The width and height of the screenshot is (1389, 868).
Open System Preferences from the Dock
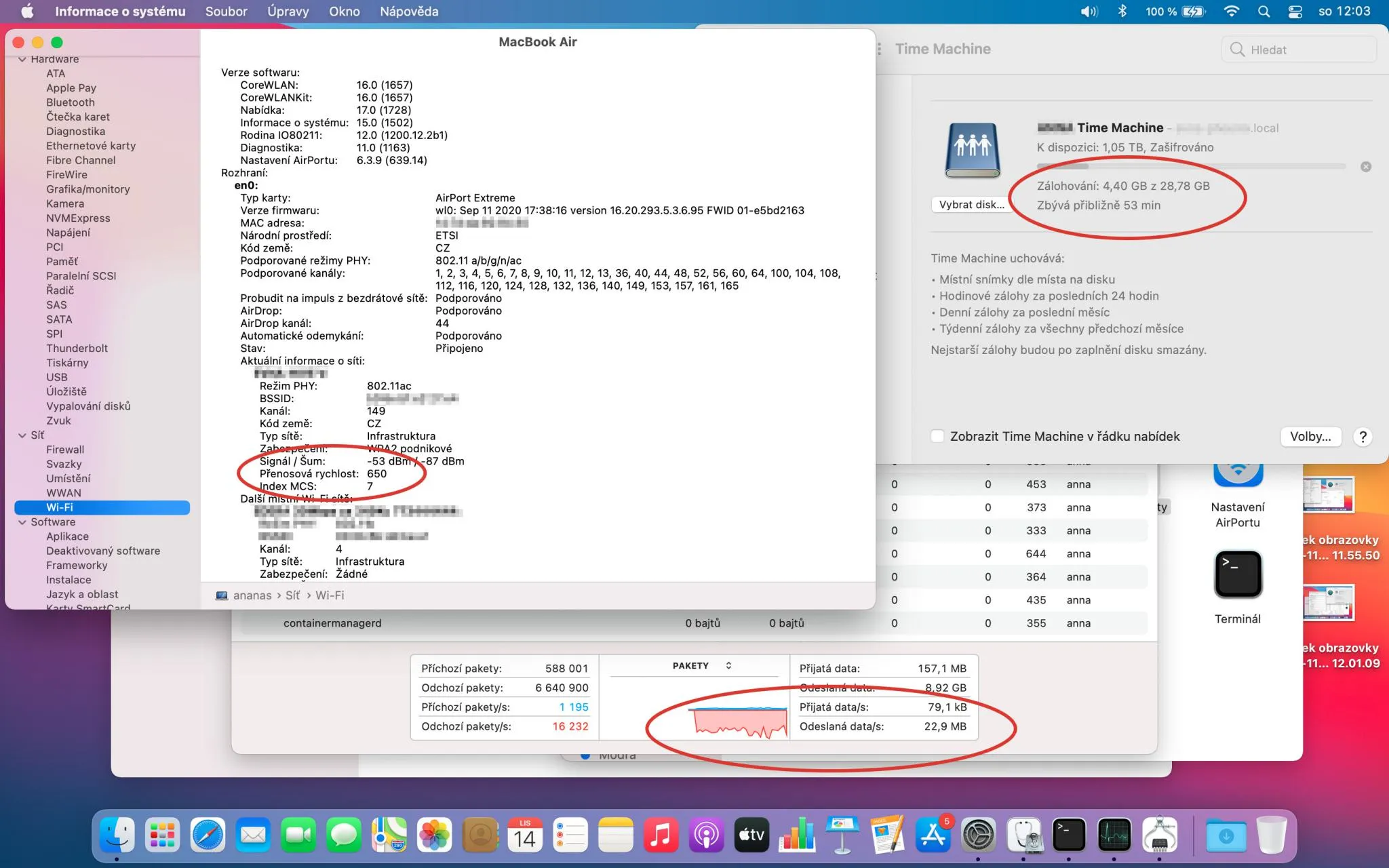979,834
